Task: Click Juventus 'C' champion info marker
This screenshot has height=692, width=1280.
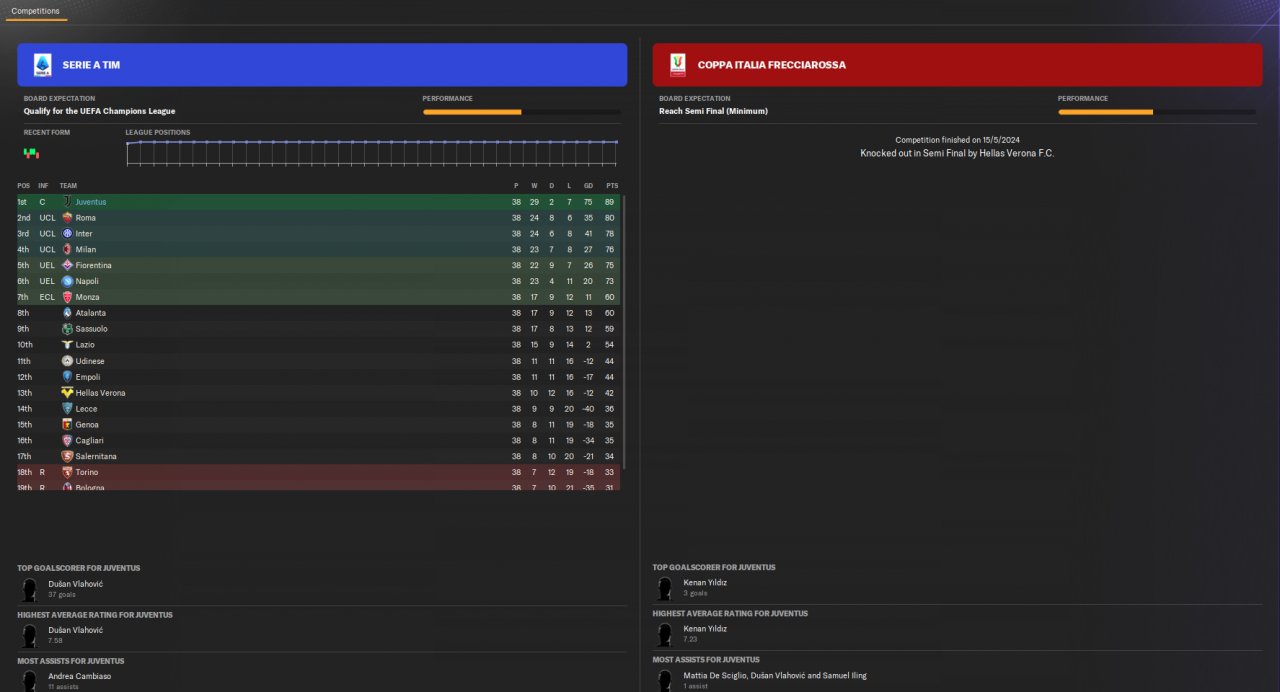Action: click(x=42, y=202)
